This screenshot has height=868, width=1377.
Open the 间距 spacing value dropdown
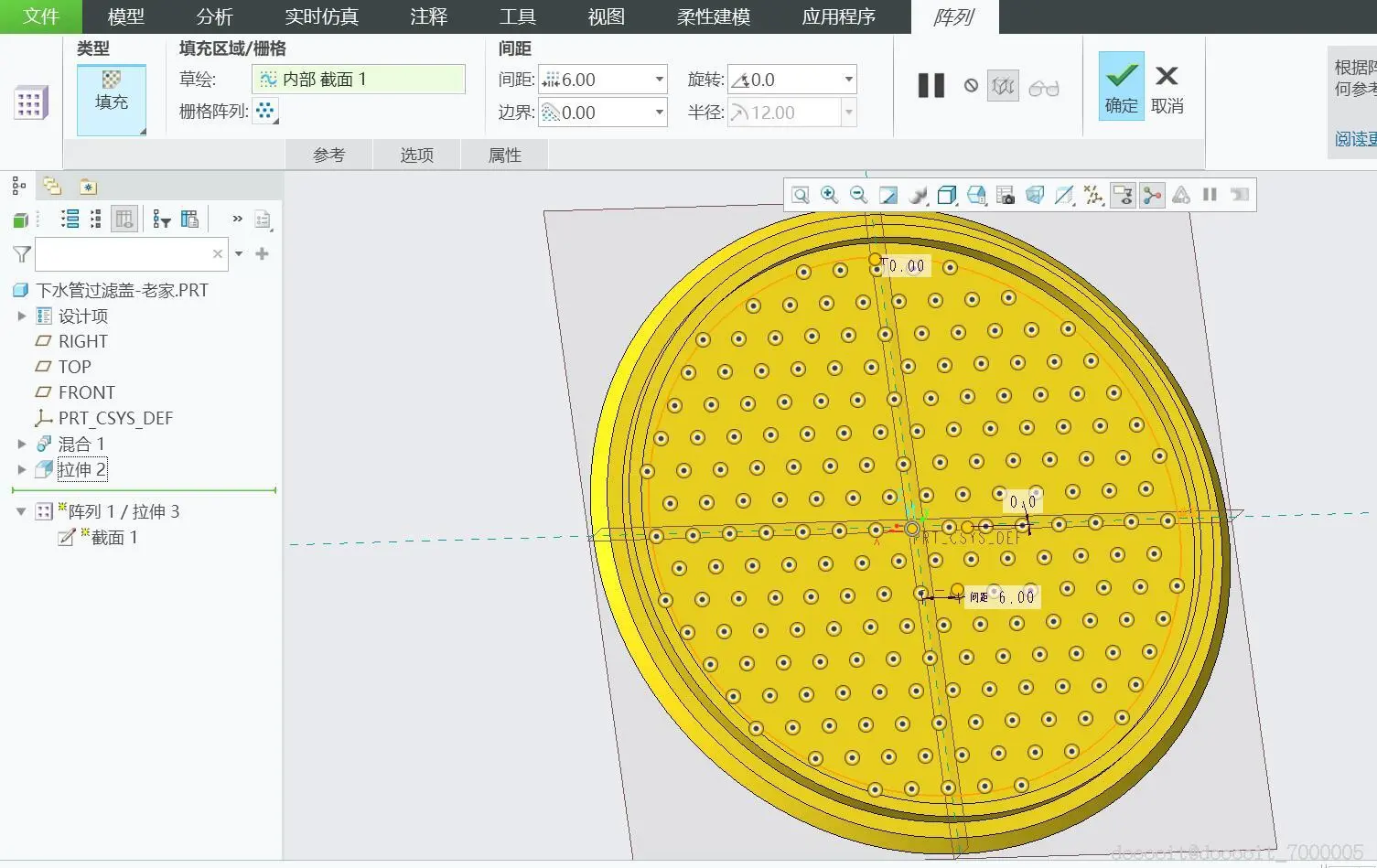click(x=659, y=80)
